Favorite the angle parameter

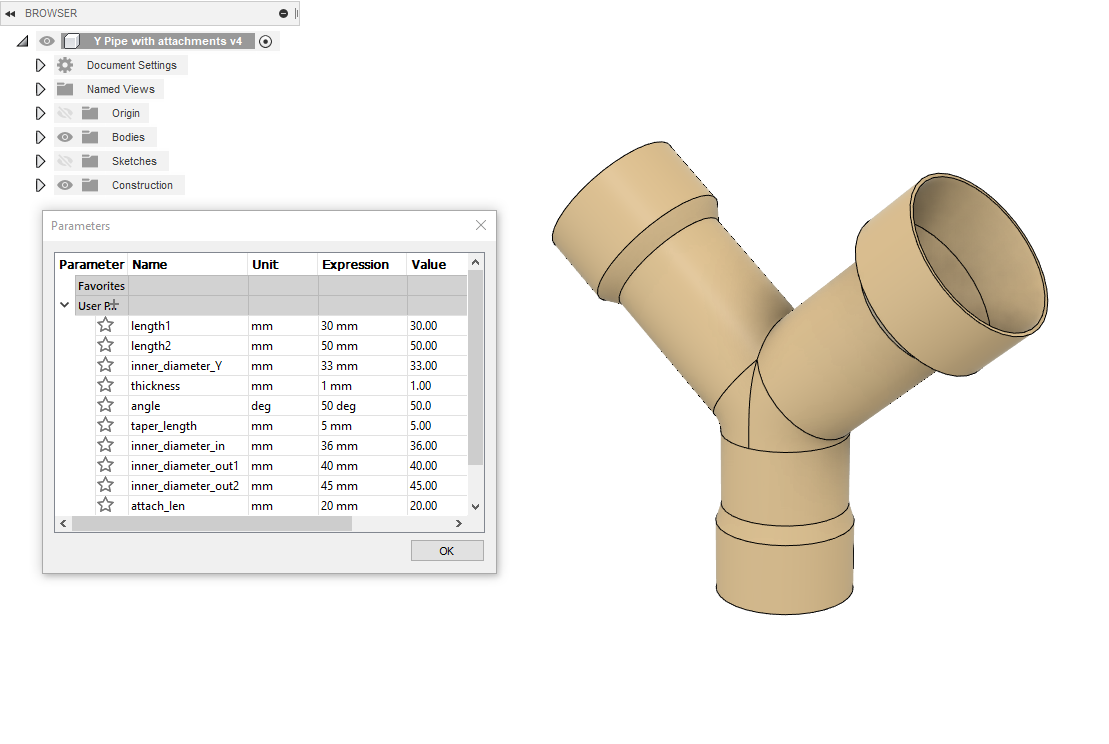pyautogui.click(x=105, y=405)
